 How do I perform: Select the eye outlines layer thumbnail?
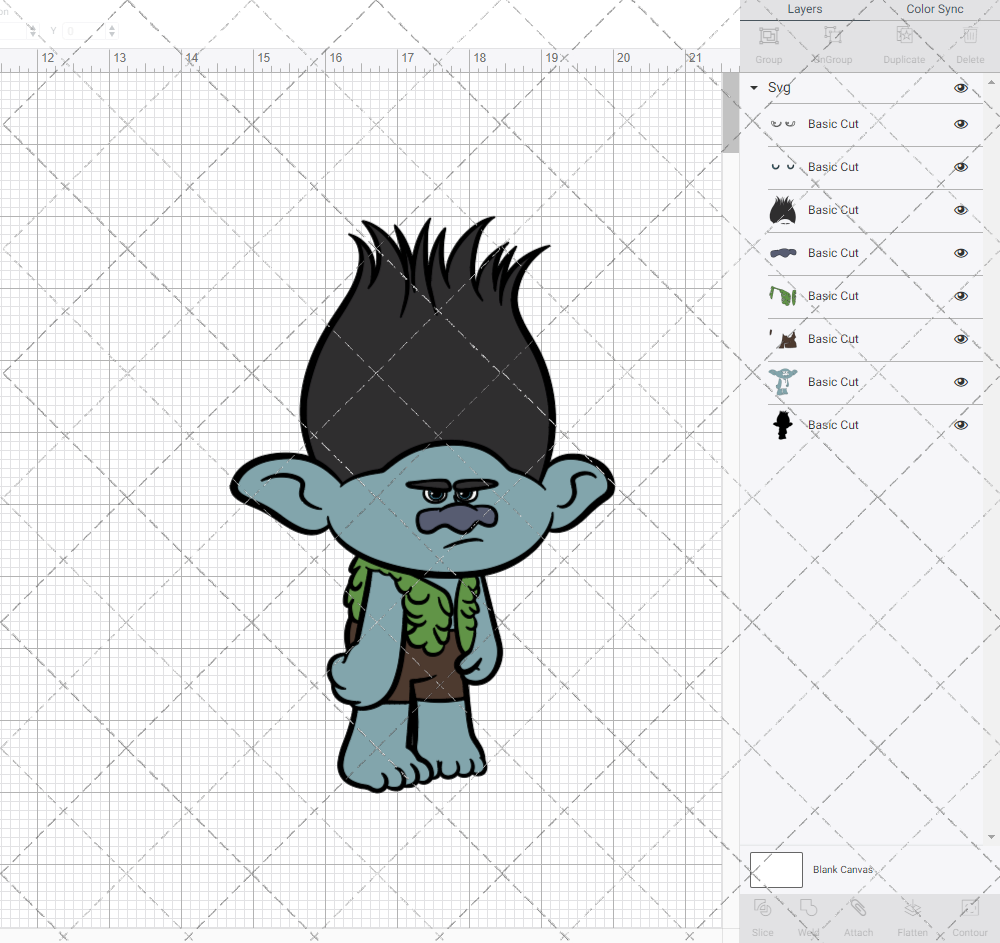coord(783,124)
